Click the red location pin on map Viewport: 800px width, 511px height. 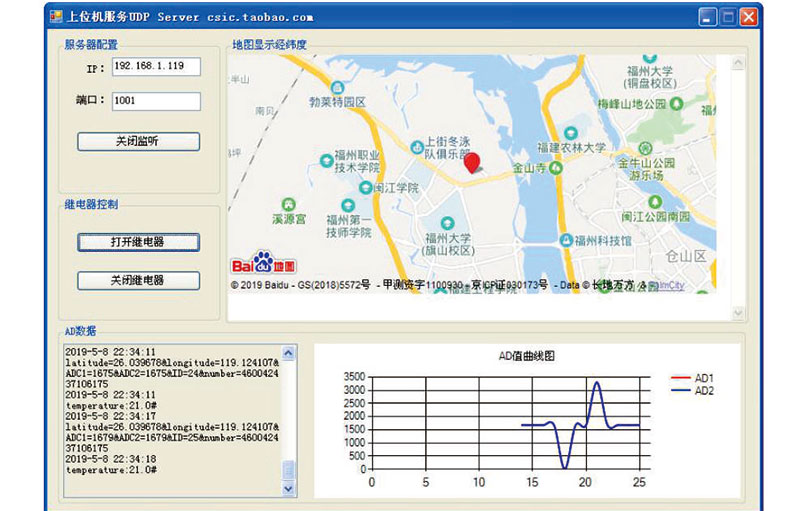click(x=472, y=163)
